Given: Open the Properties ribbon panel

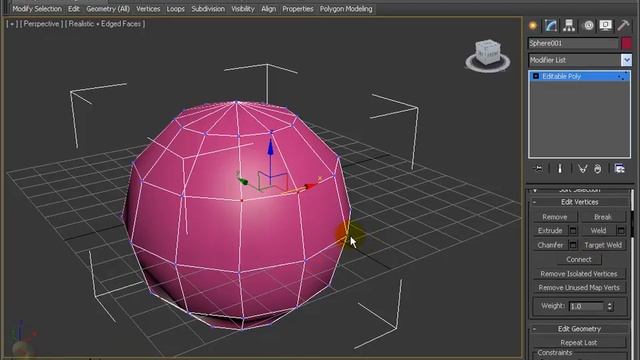Looking at the screenshot, I should point(298,9).
